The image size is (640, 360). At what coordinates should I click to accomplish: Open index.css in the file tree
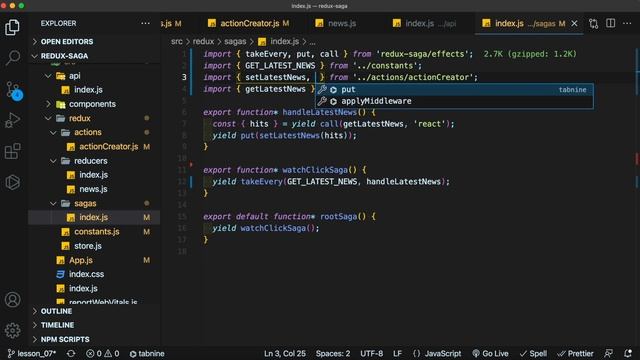coord(86,274)
